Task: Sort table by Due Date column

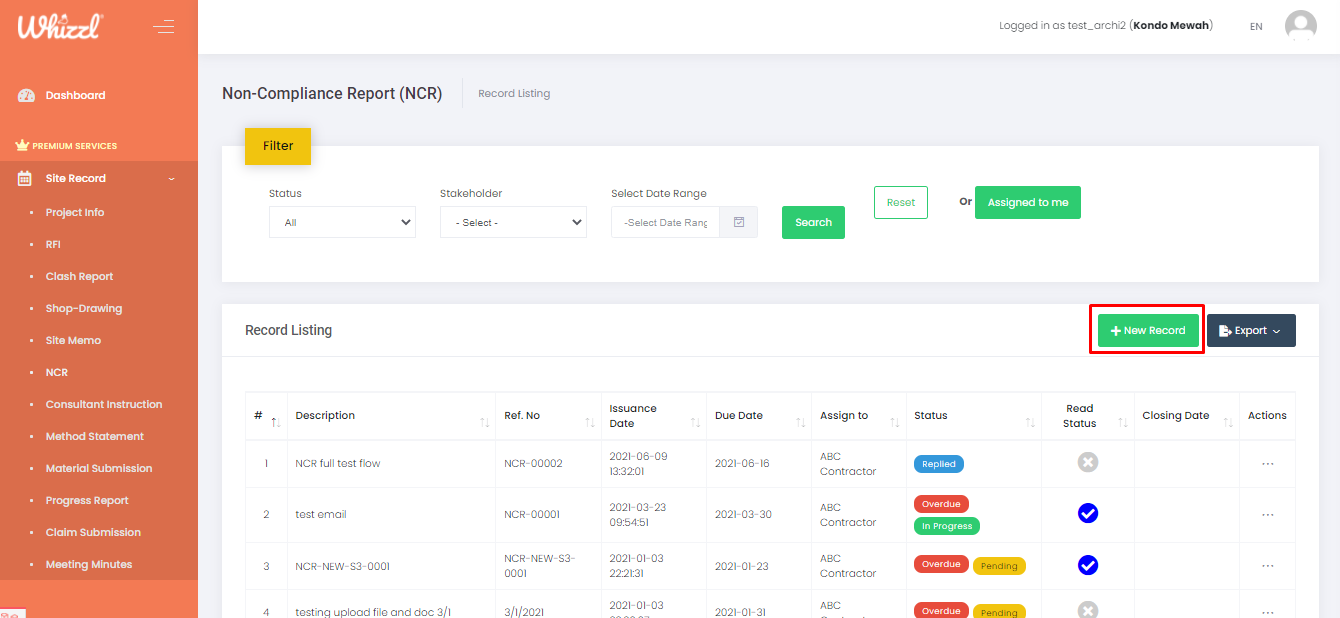Action: pyautogui.click(x=738, y=416)
